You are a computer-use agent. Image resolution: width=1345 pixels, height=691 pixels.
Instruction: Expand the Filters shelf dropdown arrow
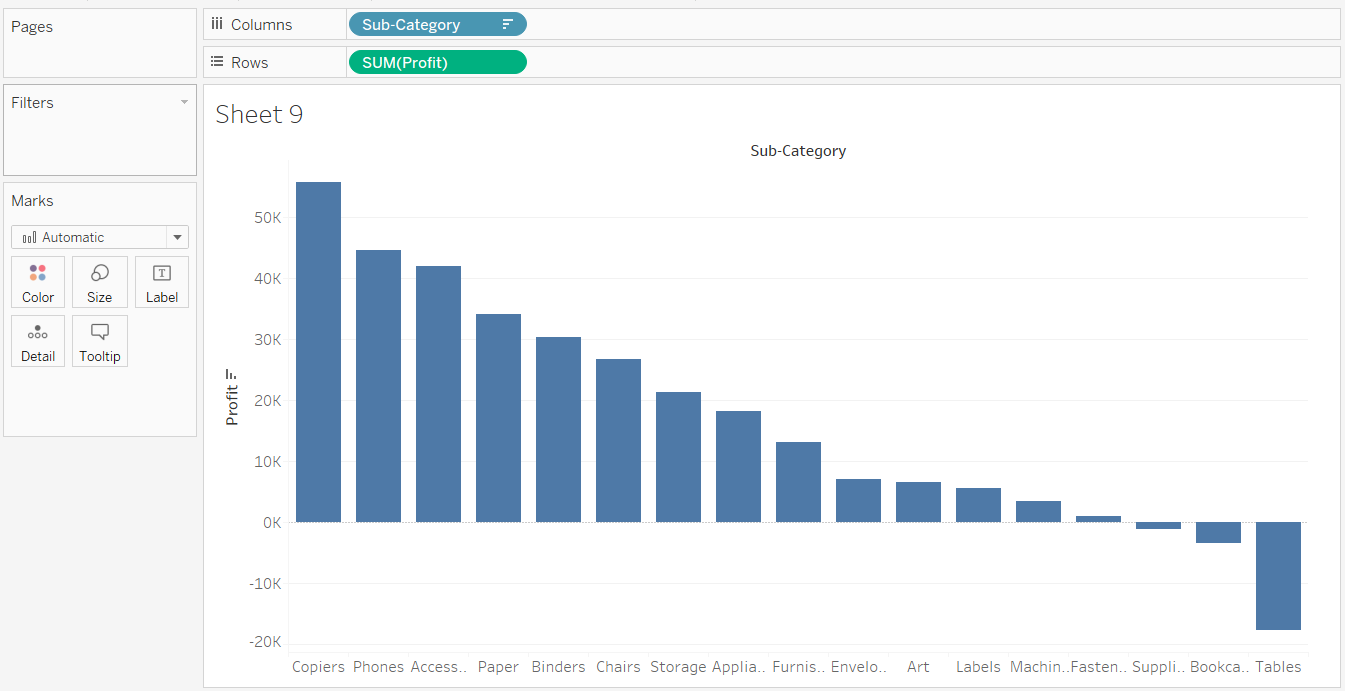[x=184, y=102]
